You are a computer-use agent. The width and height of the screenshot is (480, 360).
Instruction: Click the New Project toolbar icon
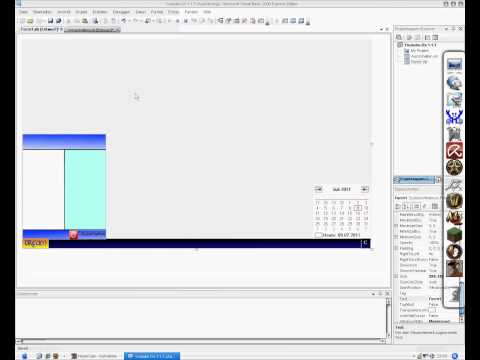point(23,21)
